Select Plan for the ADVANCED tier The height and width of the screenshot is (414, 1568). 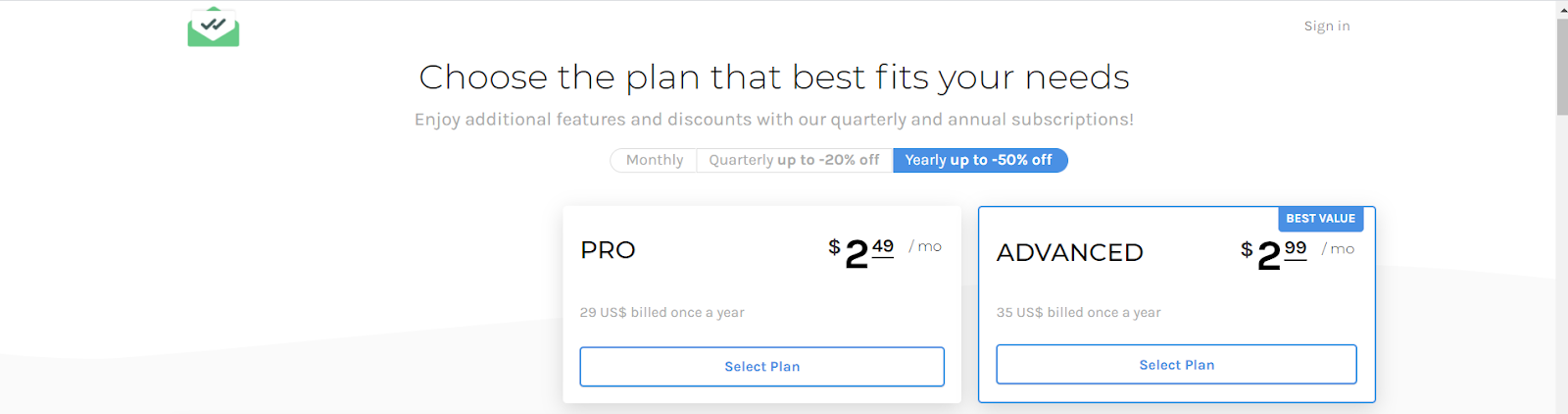pos(1176,364)
